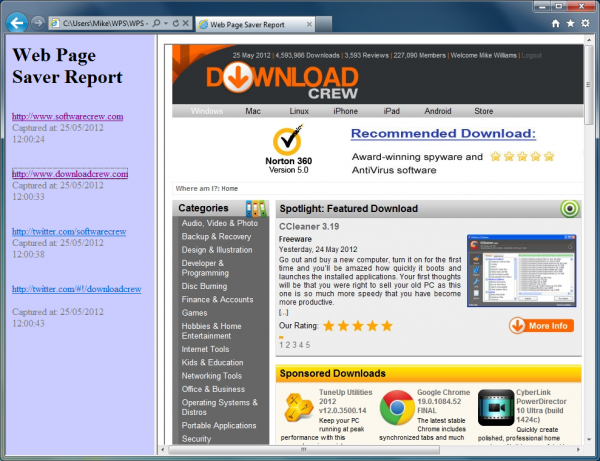Open the softwarecrew.com report link
Screen dimensions: 600x461
68,116
